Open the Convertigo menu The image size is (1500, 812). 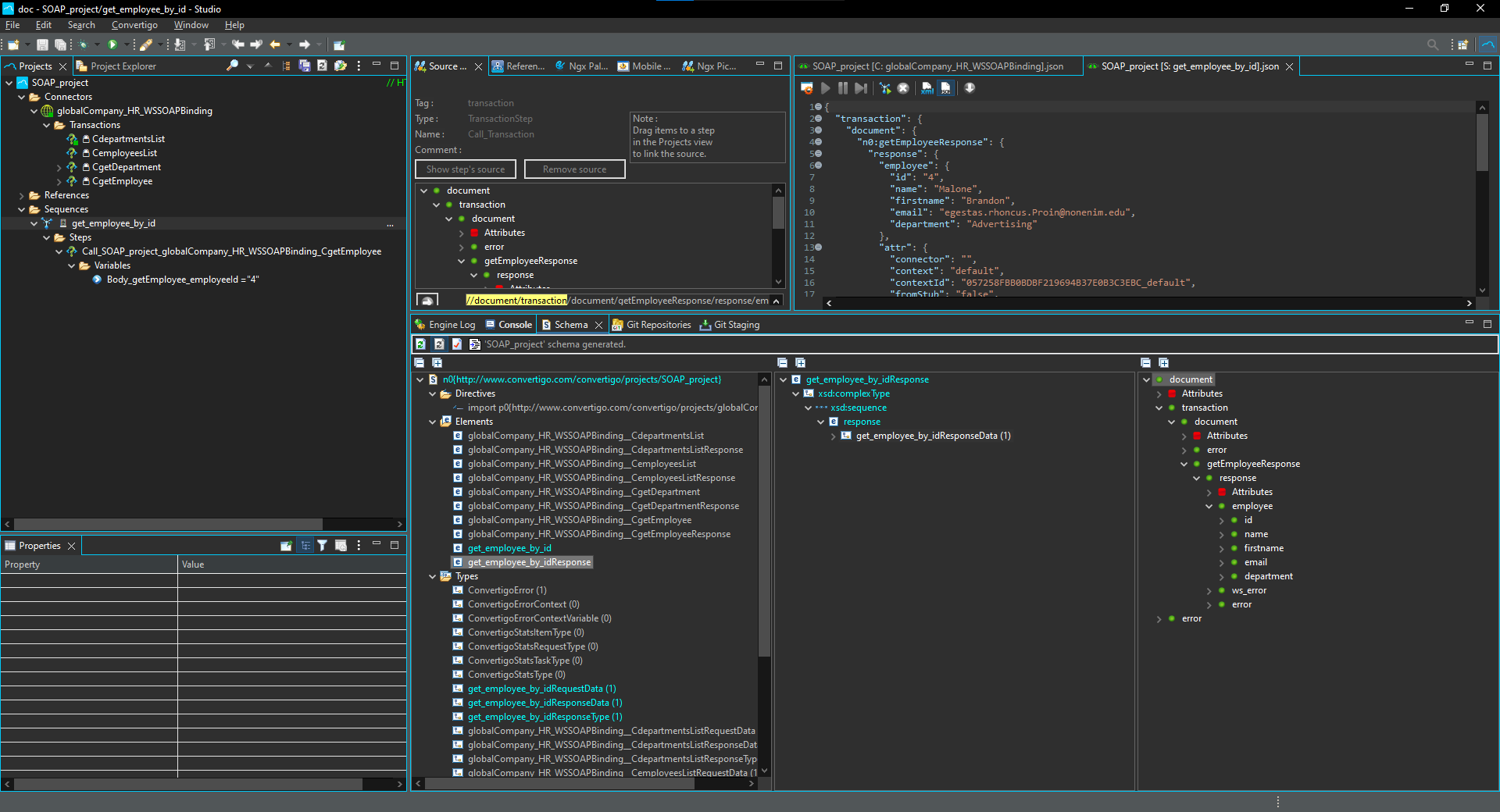coord(134,24)
